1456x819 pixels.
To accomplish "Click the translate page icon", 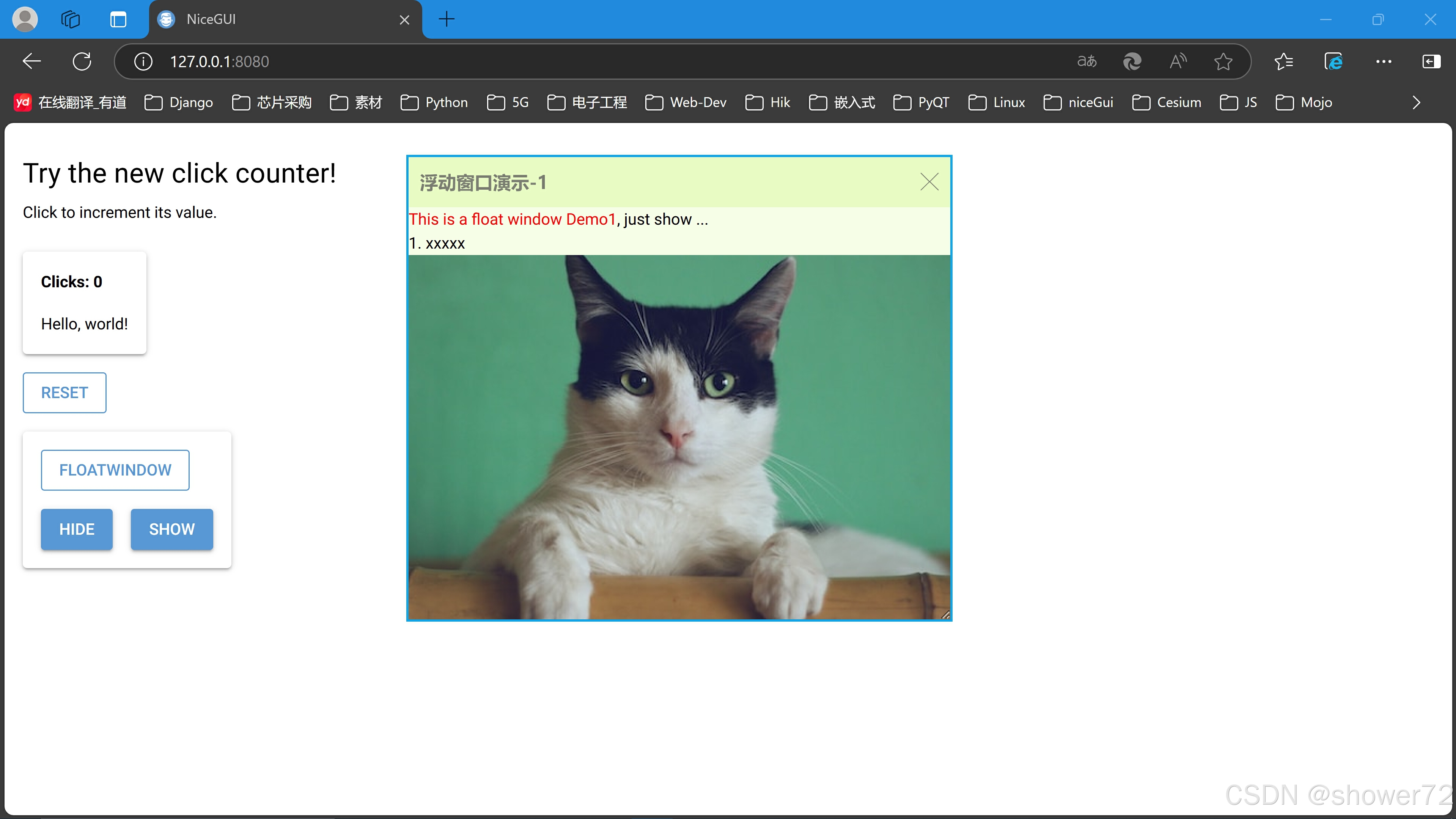I will click(x=1086, y=61).
